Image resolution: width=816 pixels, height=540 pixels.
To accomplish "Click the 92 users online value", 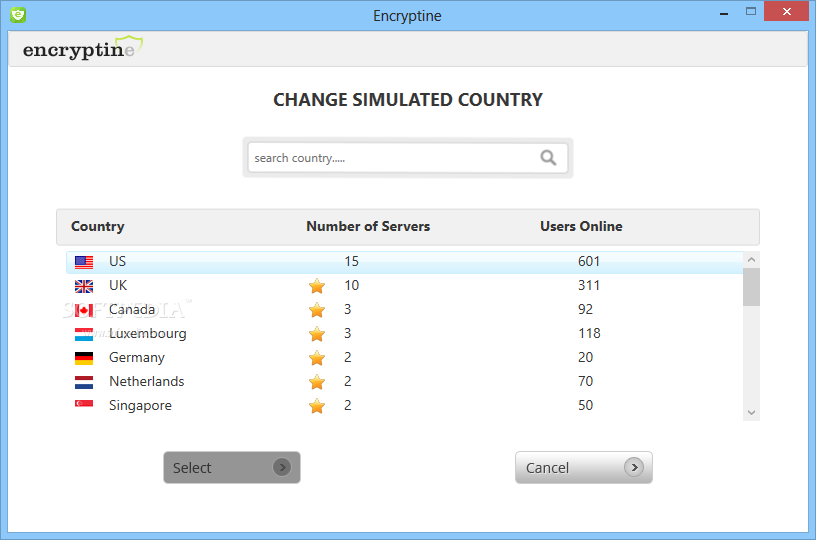I will point(585,309).
